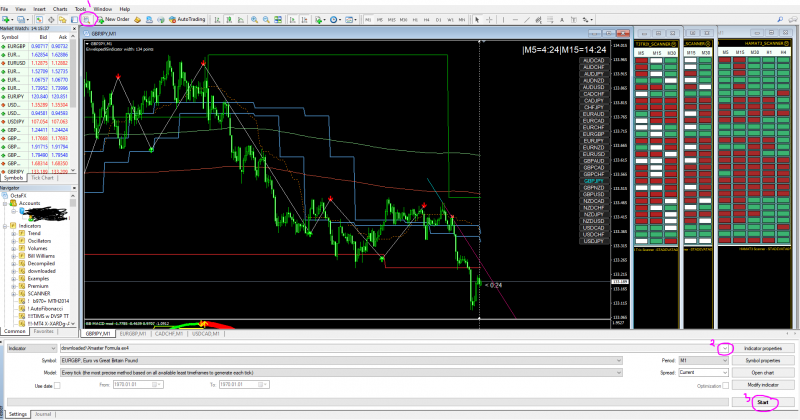This screenshot has height=420, width=800.
Task: Open the Charts menu
Action: (60, 9)
